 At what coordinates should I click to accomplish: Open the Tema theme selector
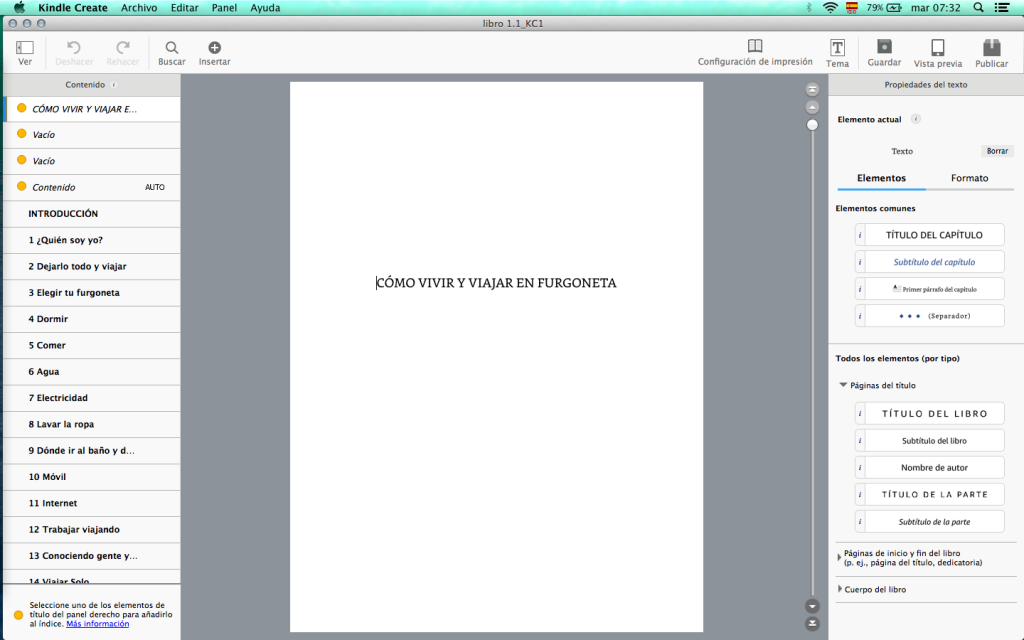pyautogui.click(x=837, y=48)
